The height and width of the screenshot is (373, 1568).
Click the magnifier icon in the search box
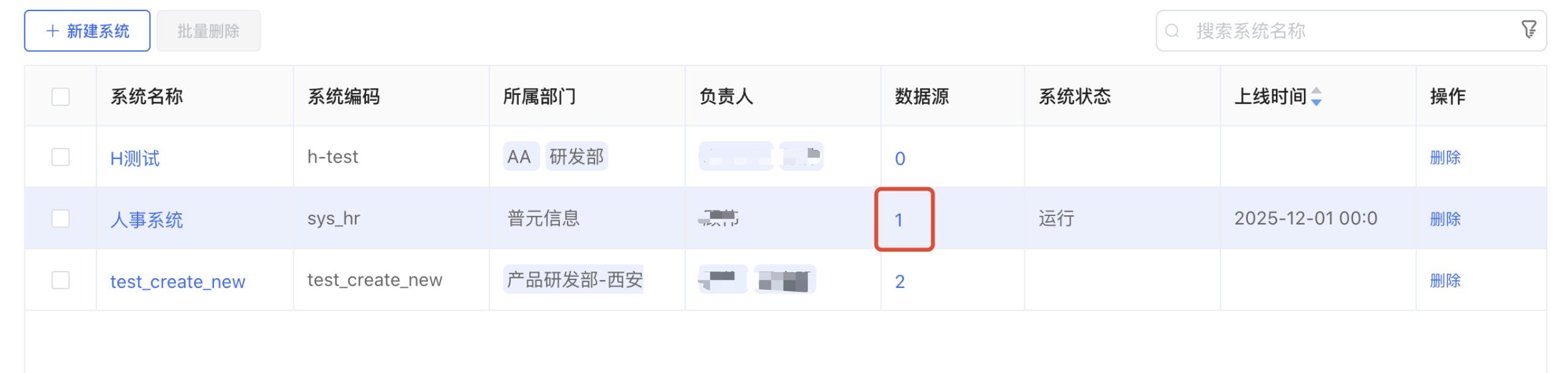(1171, 29)
